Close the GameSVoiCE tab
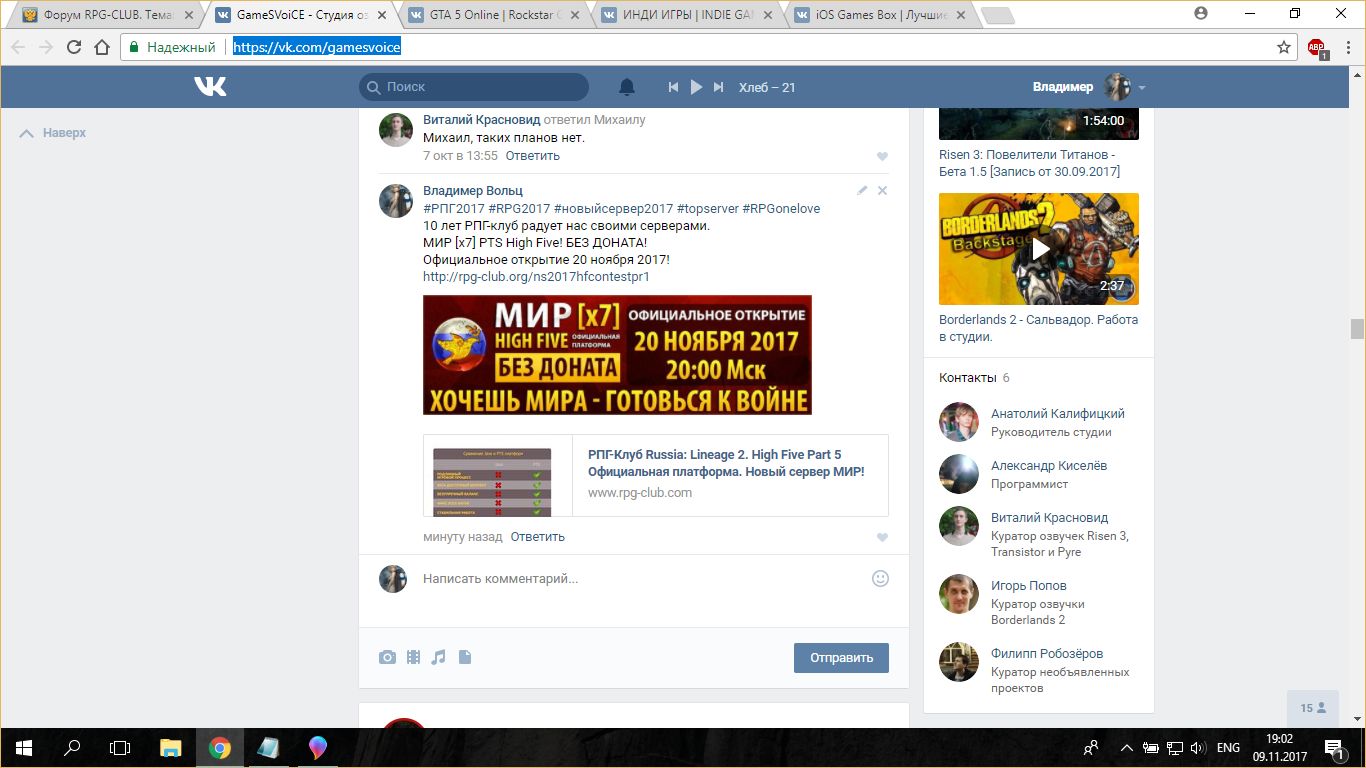 tap(381, 15)
